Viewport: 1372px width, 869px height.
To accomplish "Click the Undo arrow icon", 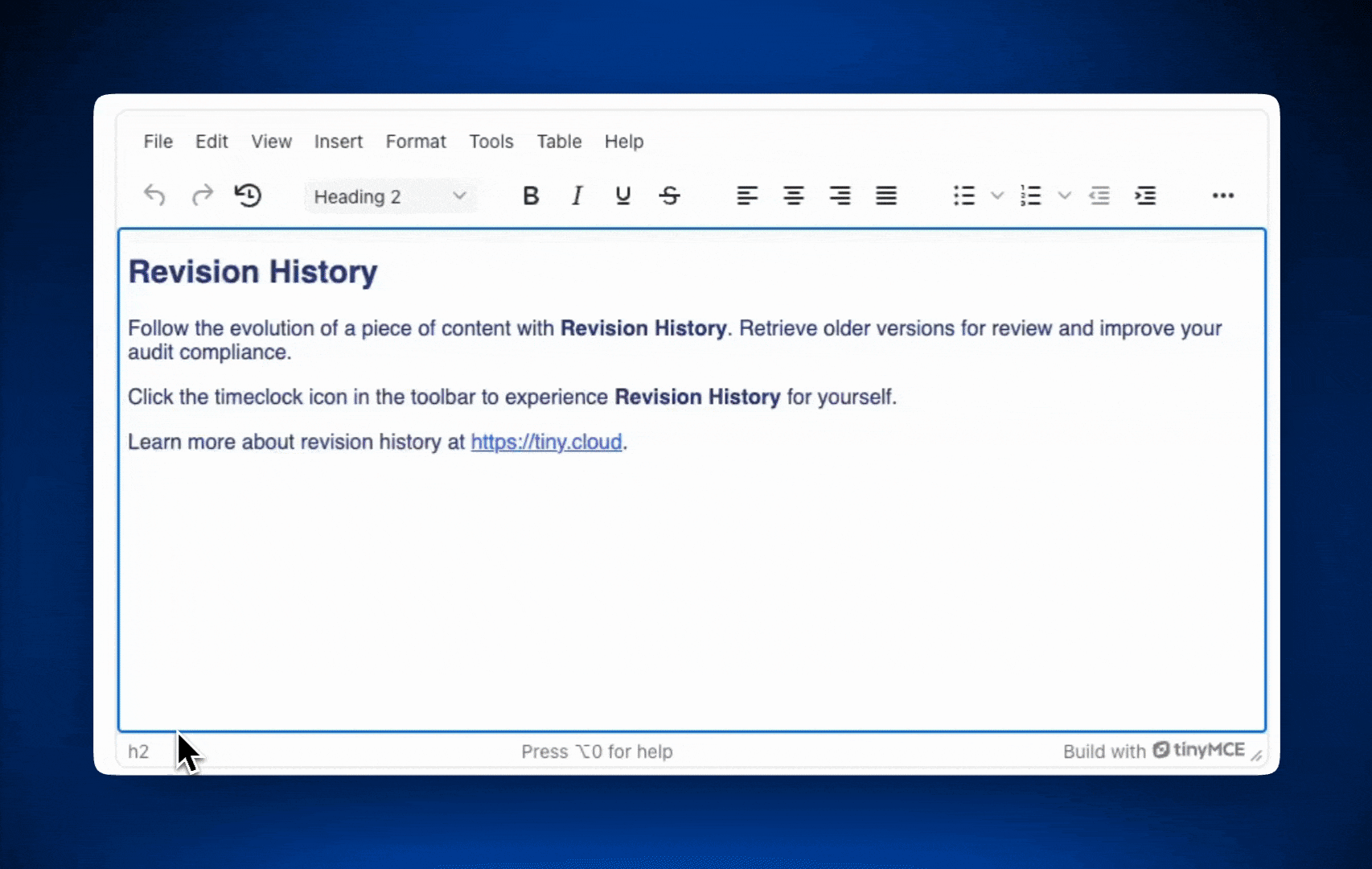I will 154,196.
